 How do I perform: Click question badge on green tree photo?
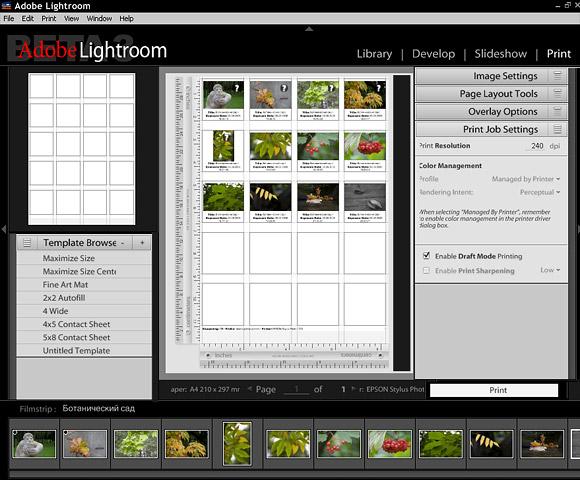pyautogui.click(x=331, y=88)
